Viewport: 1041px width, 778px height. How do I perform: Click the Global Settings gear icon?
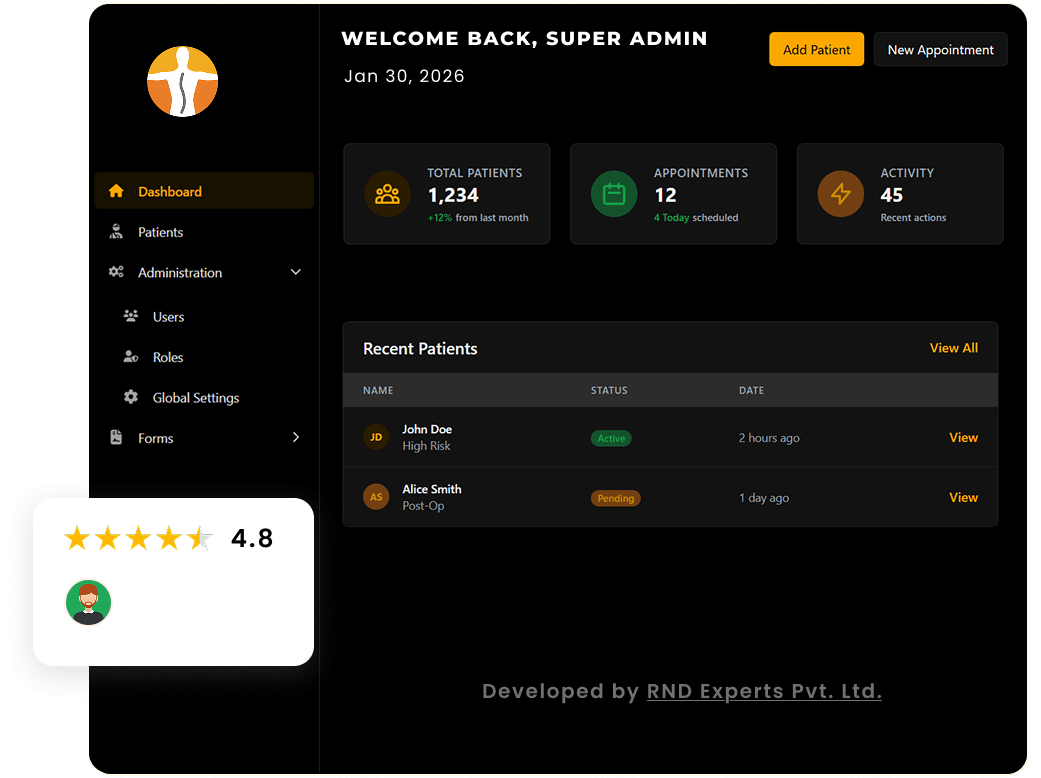click(x=131, y=398)
